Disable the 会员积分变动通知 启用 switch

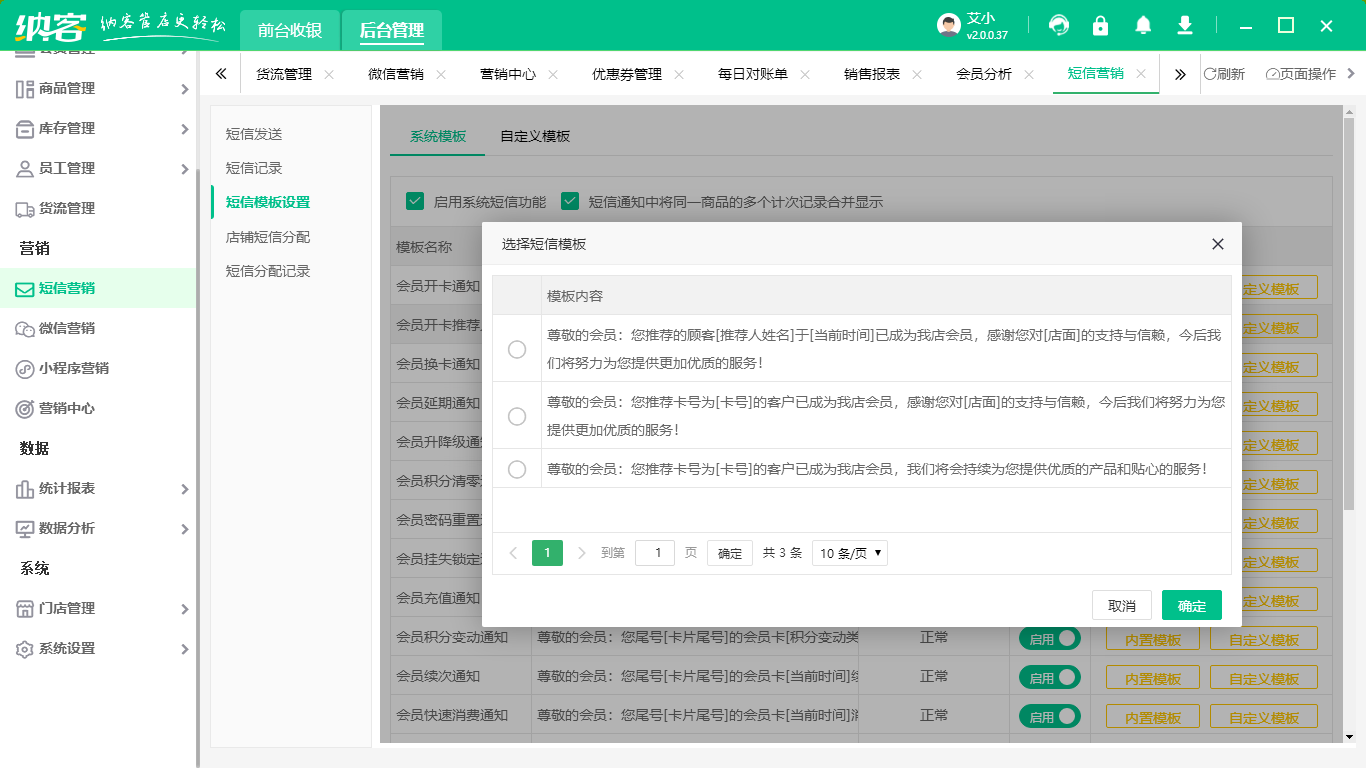pos(1049,637)
